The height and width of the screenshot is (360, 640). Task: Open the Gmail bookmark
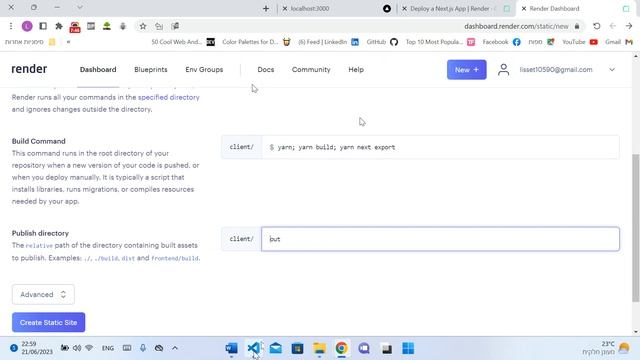[619, 42]
